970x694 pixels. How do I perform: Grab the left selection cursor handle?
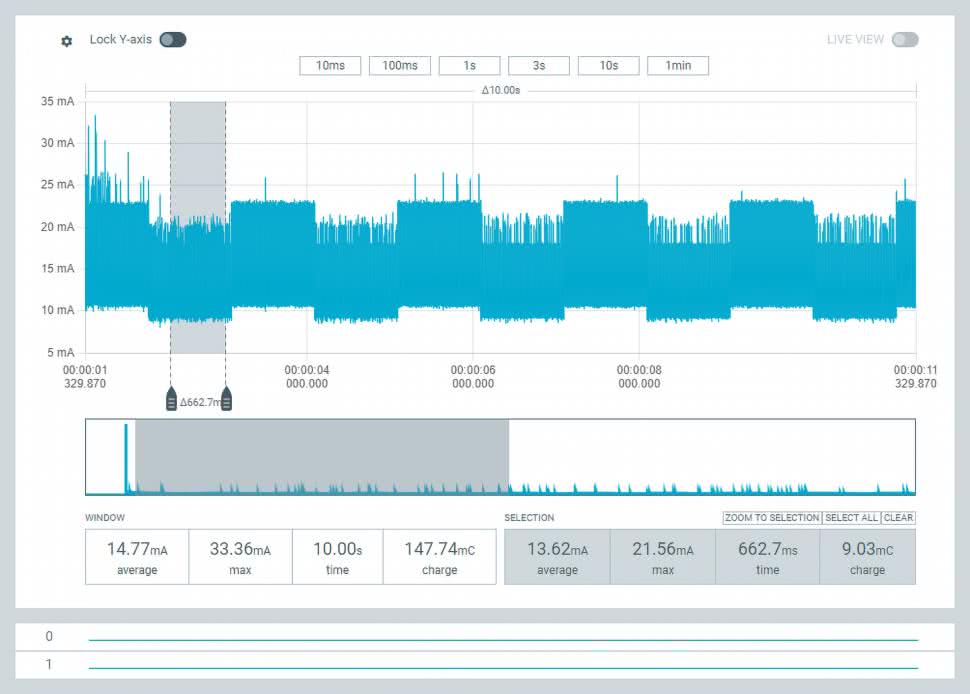[171, 401]
